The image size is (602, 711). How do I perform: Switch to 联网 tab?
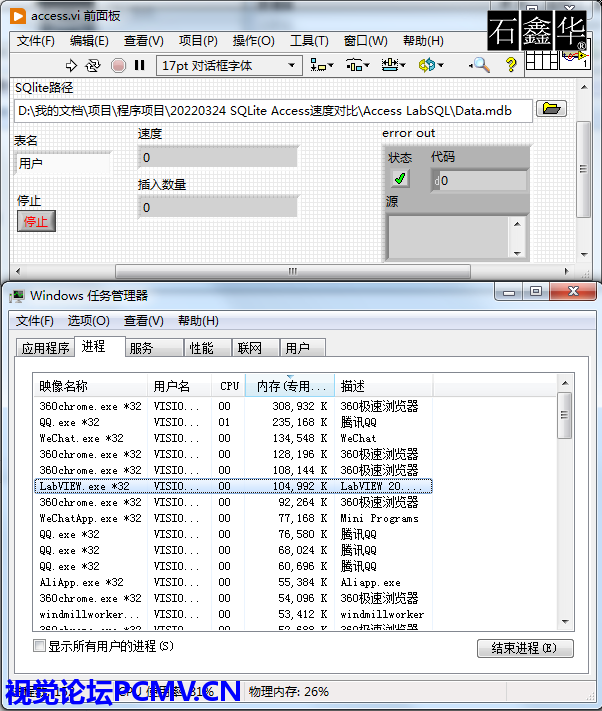coord(256,348)
